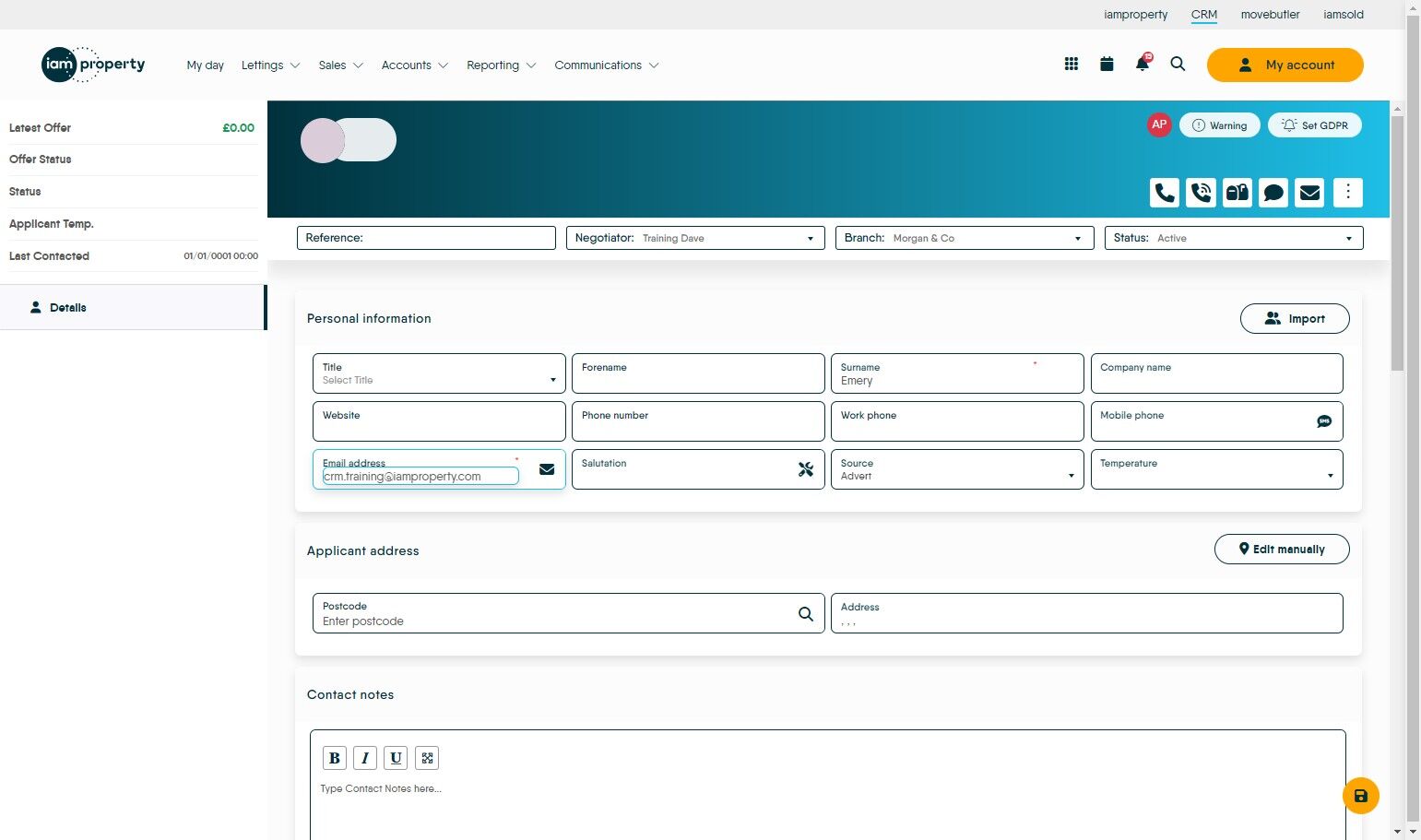Save changes with the floating save icon
The image size is (1421, 840).
(1360, 795)
